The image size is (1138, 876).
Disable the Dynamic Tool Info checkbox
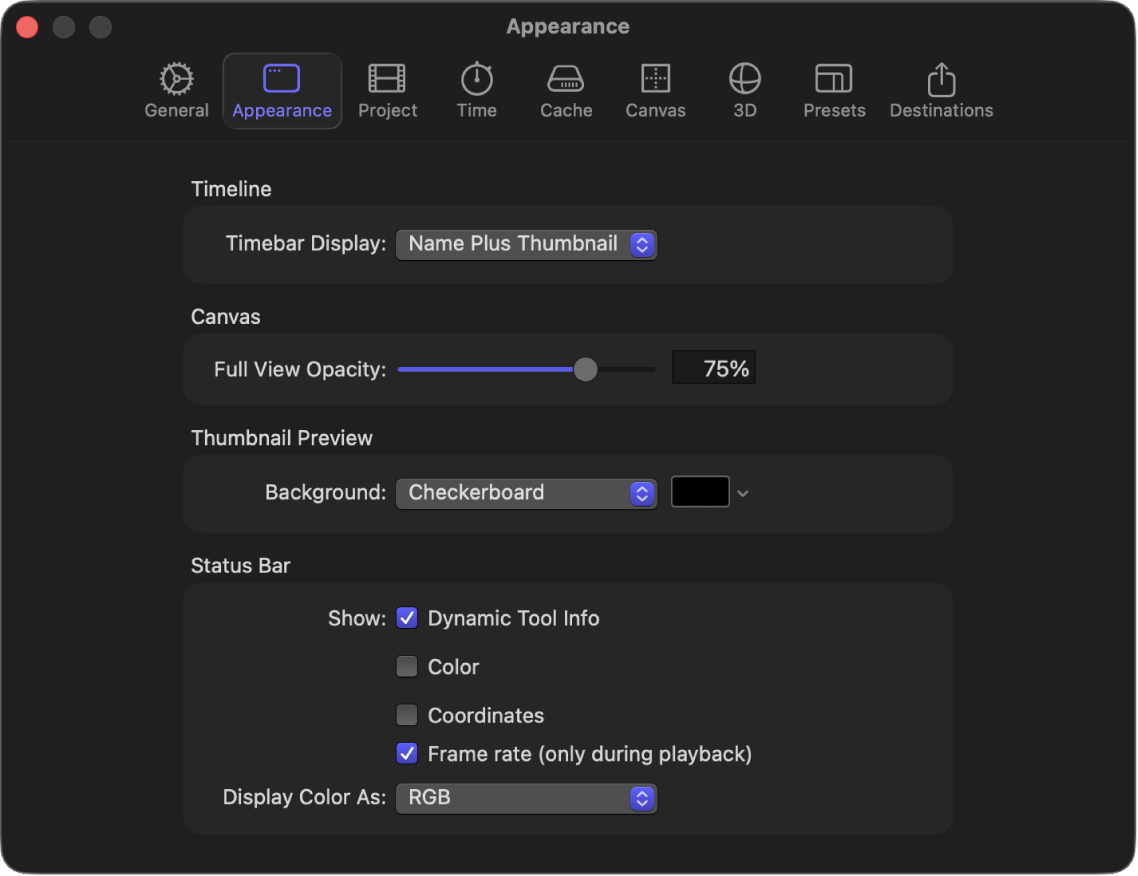click(x=407, y=618)
